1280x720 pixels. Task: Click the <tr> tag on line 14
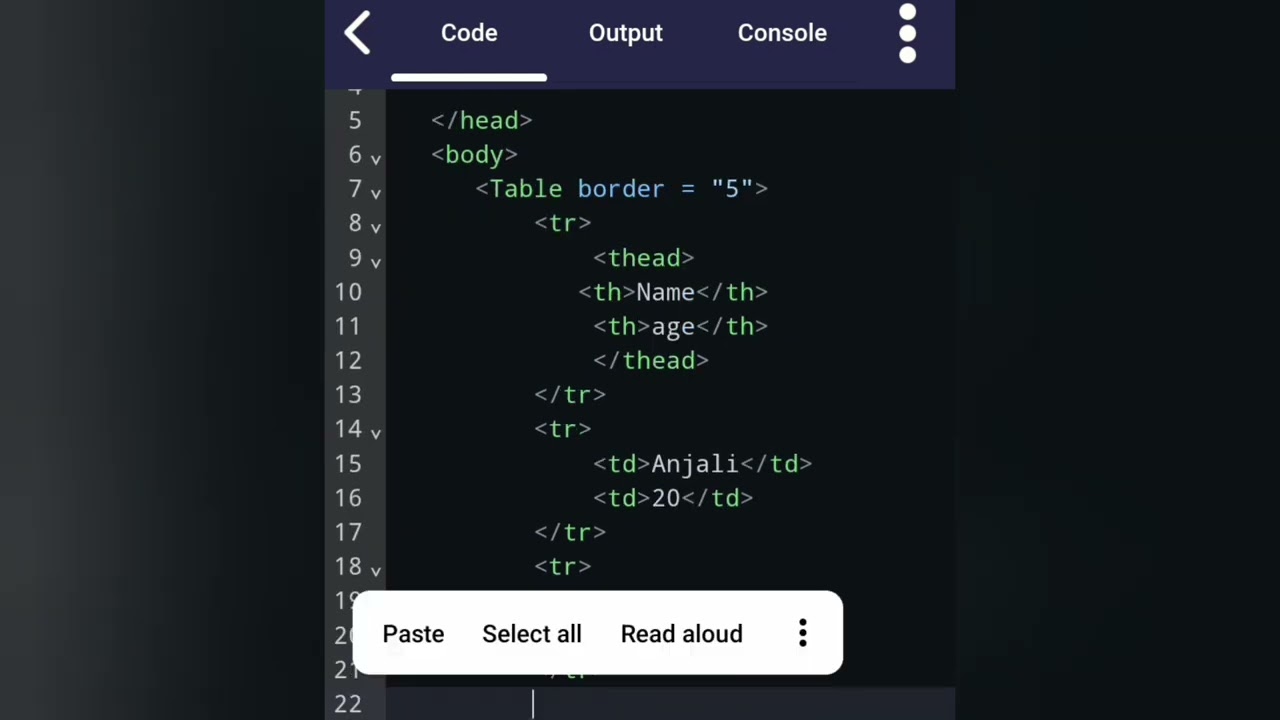[563, 429]
